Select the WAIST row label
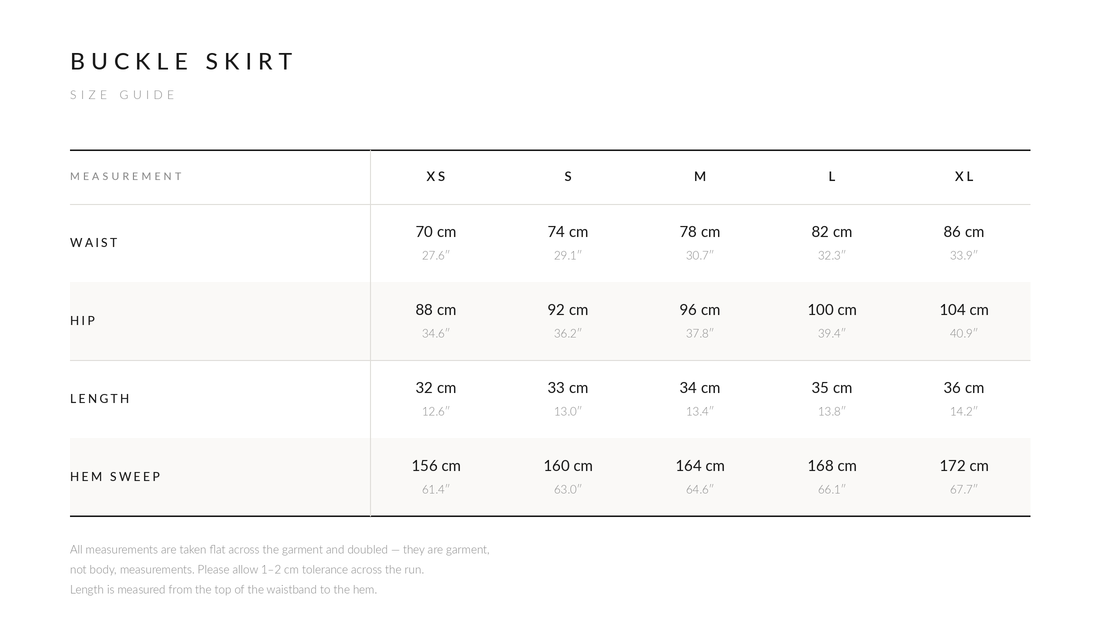 click(94, 243)
